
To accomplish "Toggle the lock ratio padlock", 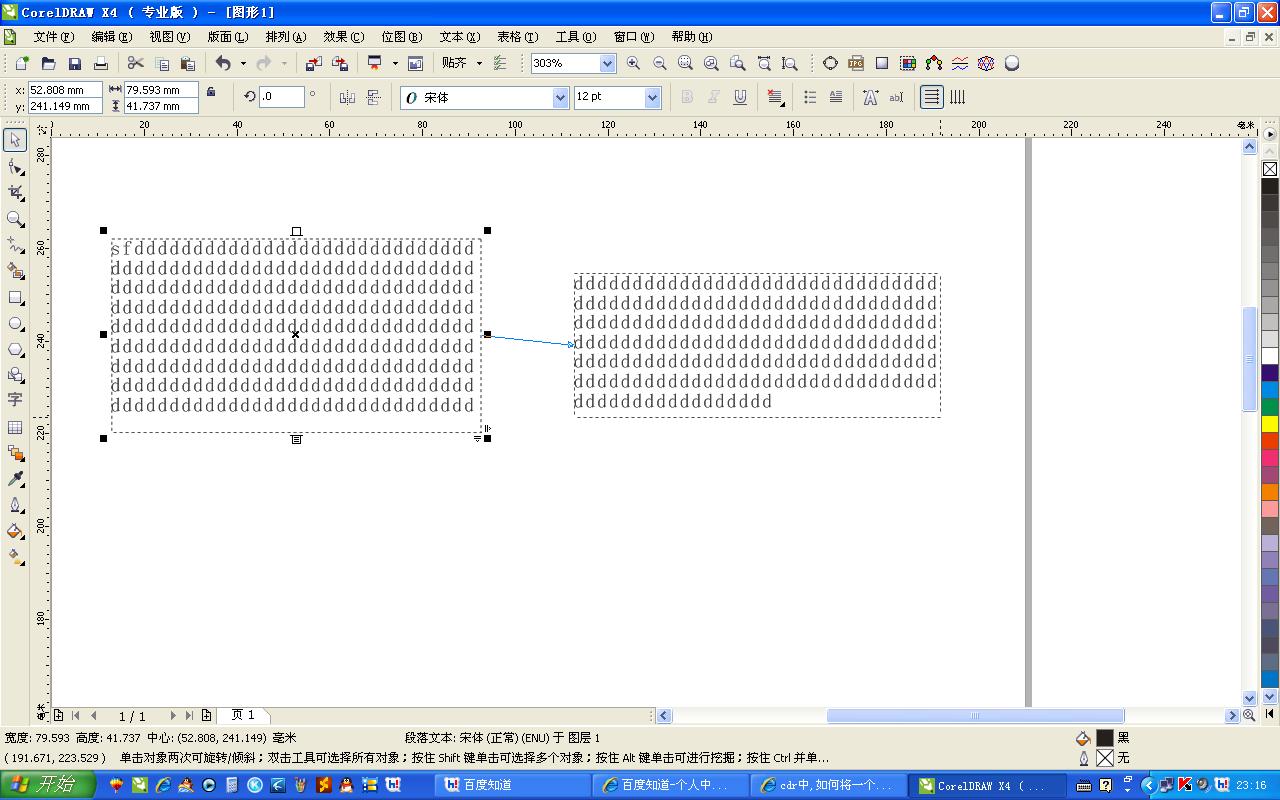I will coord(211,92).
